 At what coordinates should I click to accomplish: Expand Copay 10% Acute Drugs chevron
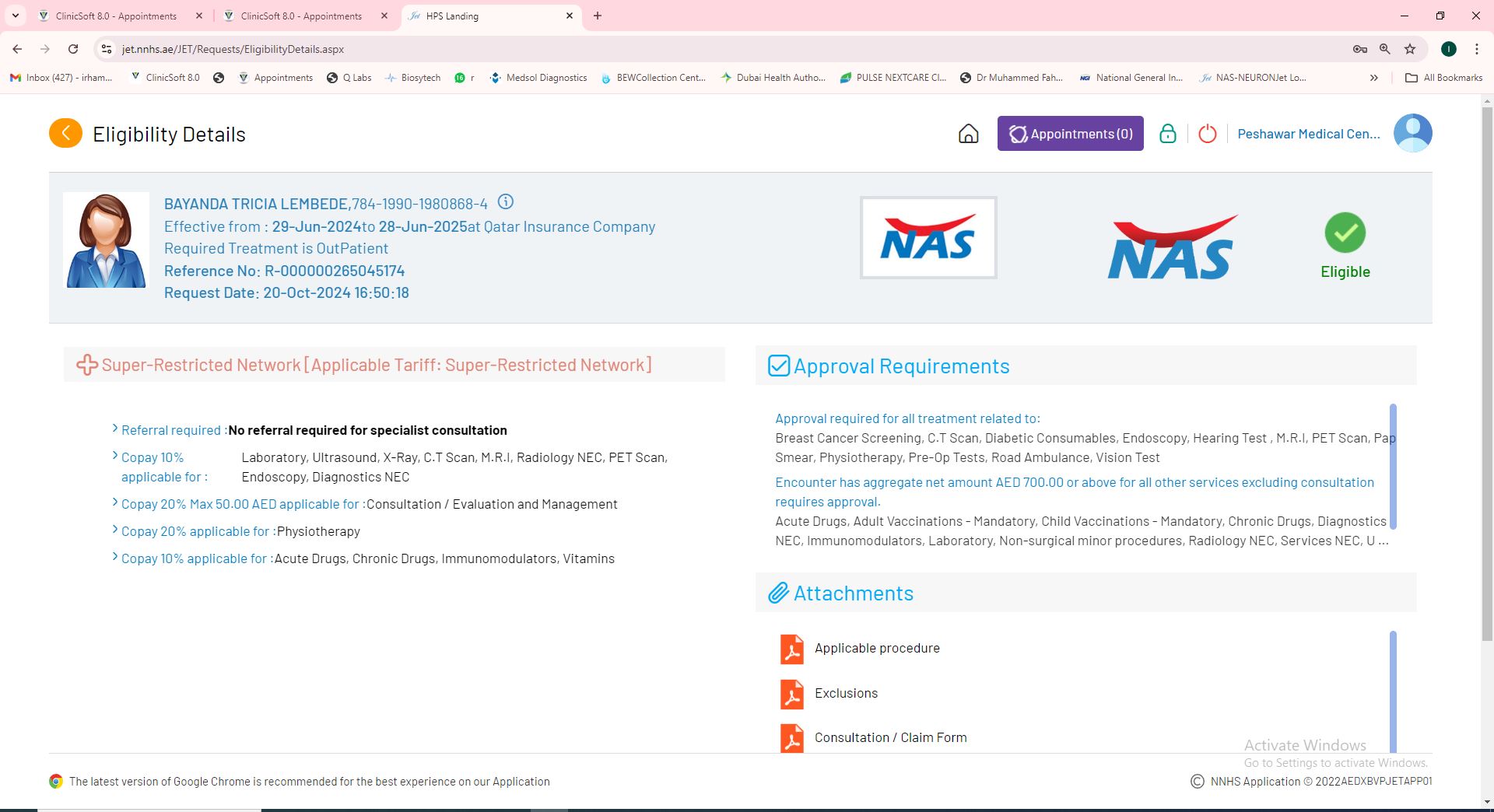115,557
